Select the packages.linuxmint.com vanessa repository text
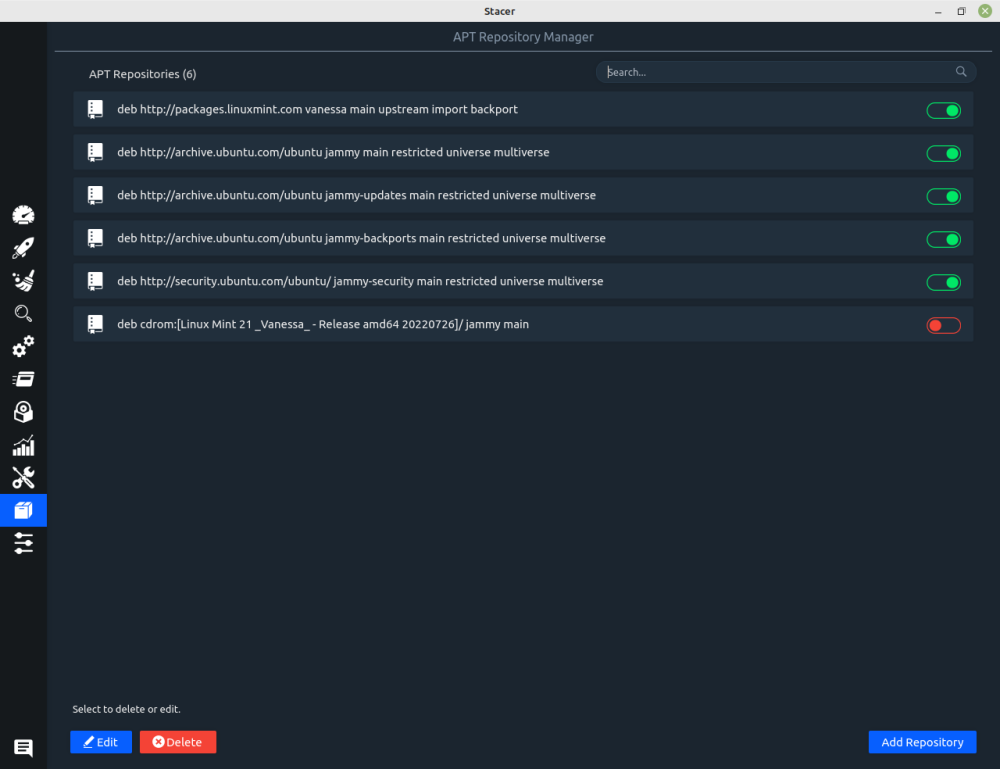The height and width of the screenshot is (769, 1000). (x=317, y=109)
